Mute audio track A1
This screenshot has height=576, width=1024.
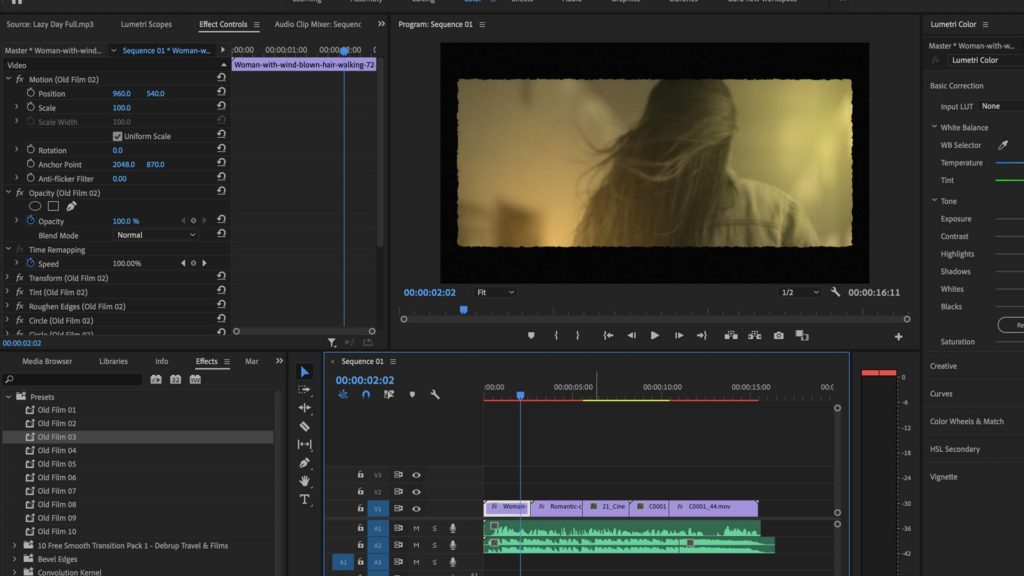pos(416,528)
